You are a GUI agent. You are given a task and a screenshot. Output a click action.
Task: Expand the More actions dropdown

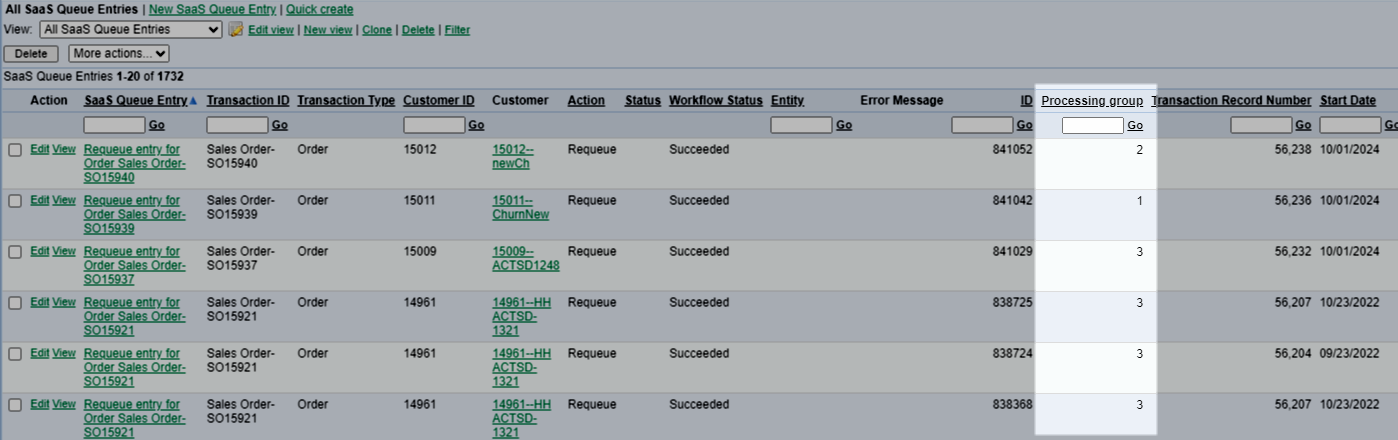click(119, 53)
